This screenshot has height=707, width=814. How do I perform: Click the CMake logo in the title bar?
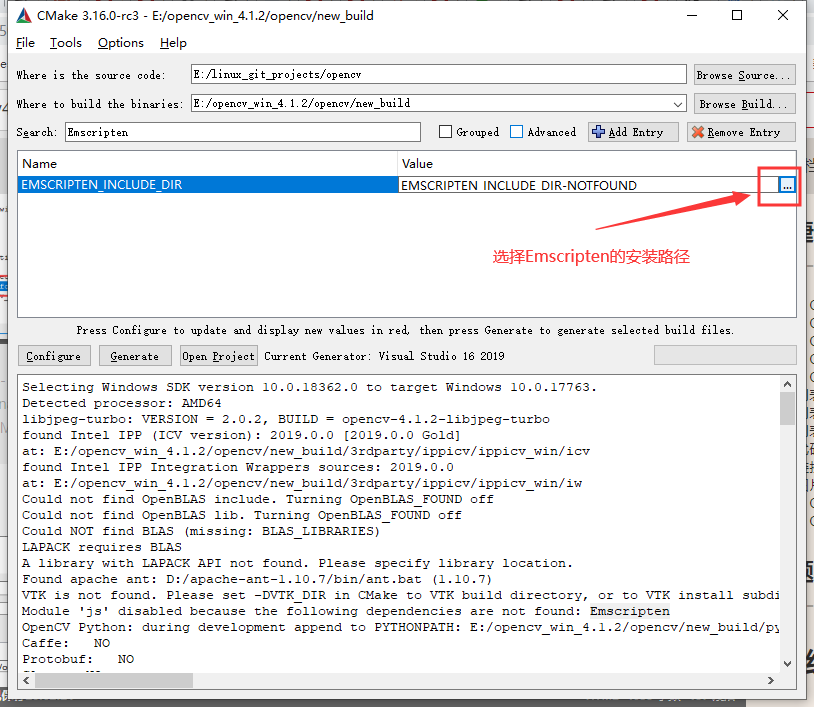[22, 14]
